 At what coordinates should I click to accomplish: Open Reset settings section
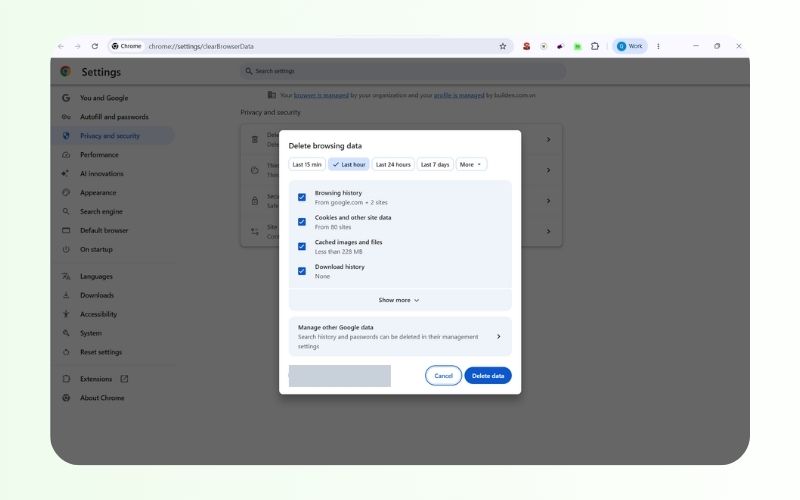click(x=101, y=352)
